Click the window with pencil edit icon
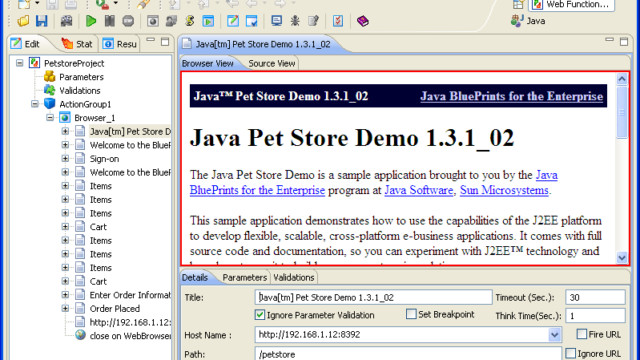 click(x=233, y=21)
